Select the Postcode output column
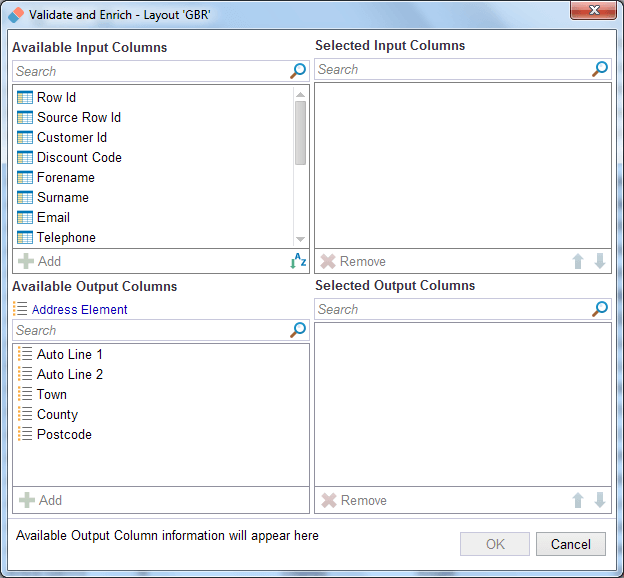The image size is (624, 578). coord(64,434)
